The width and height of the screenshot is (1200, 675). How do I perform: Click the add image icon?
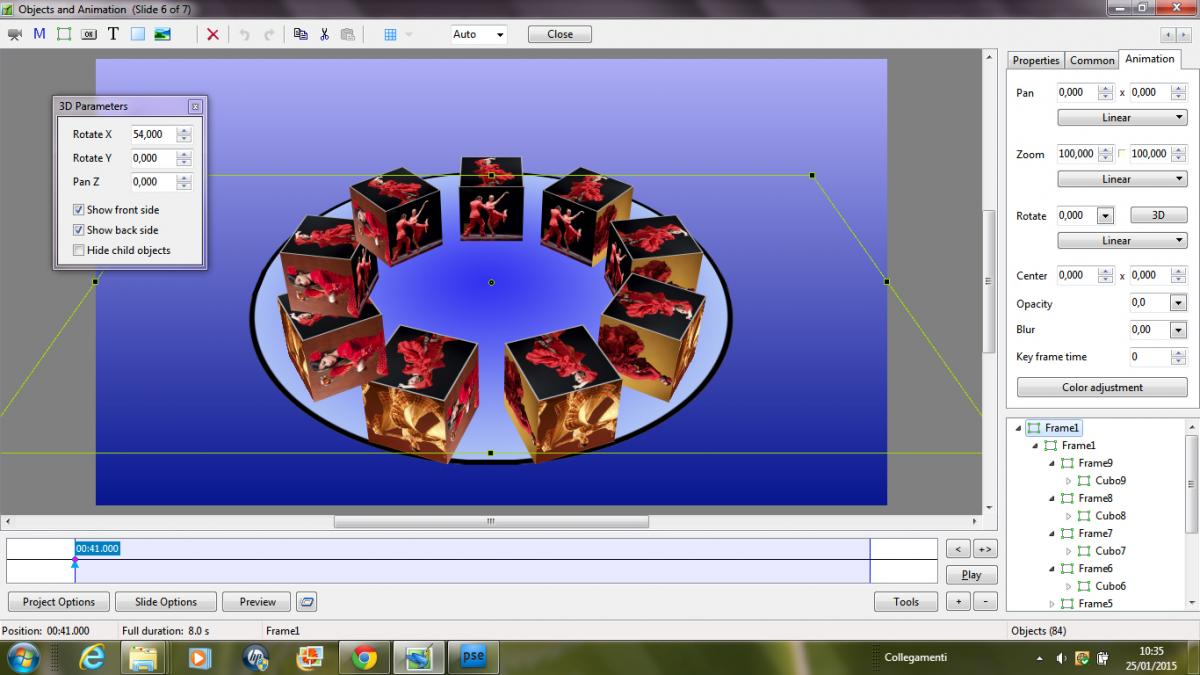pyautogui.click(x=162, y=34)
